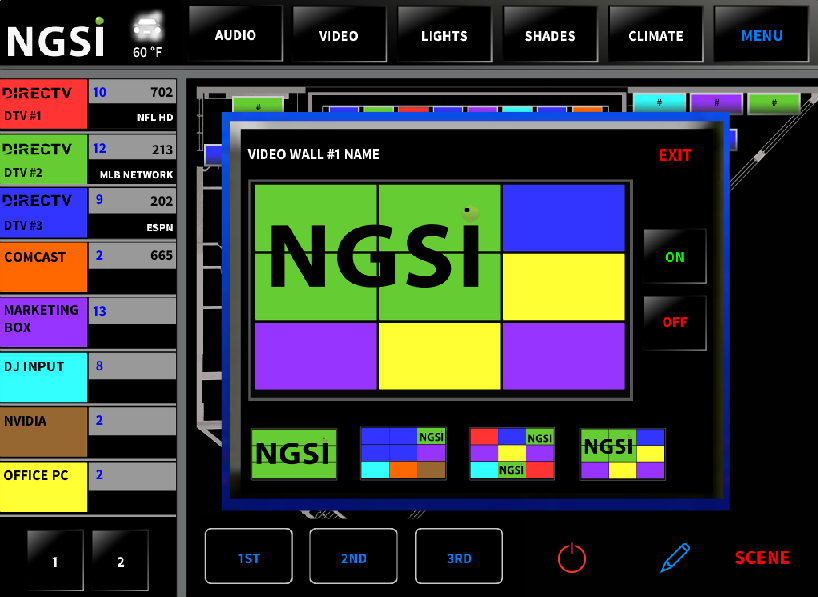Click the bottom-right purple wall cell

[x=563, y=356]
